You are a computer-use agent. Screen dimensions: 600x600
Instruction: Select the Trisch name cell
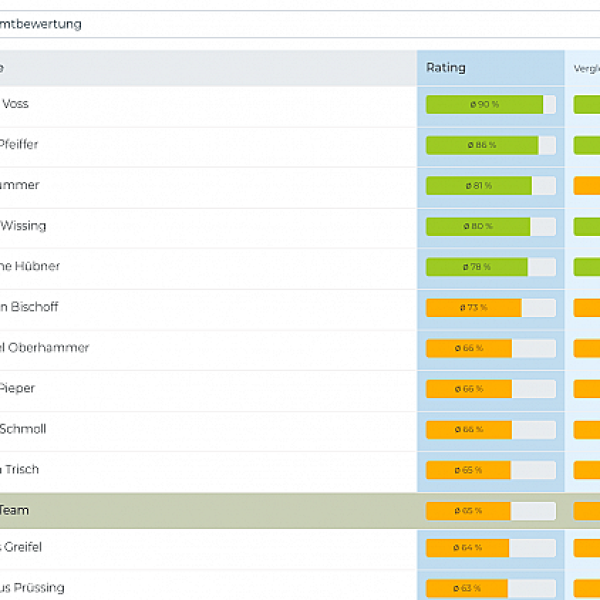[x=208, y=472]
